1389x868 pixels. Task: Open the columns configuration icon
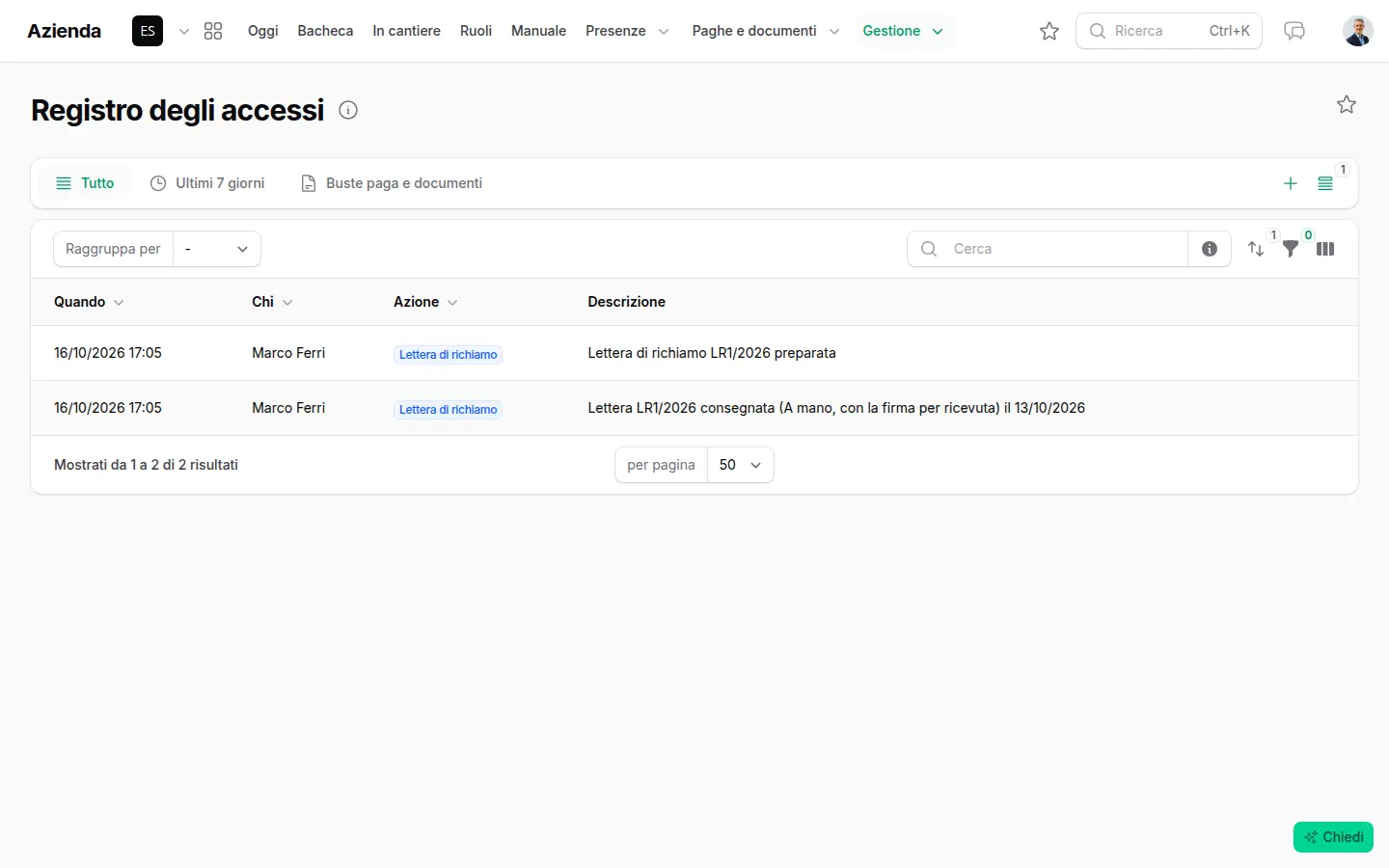(1325, 249)
